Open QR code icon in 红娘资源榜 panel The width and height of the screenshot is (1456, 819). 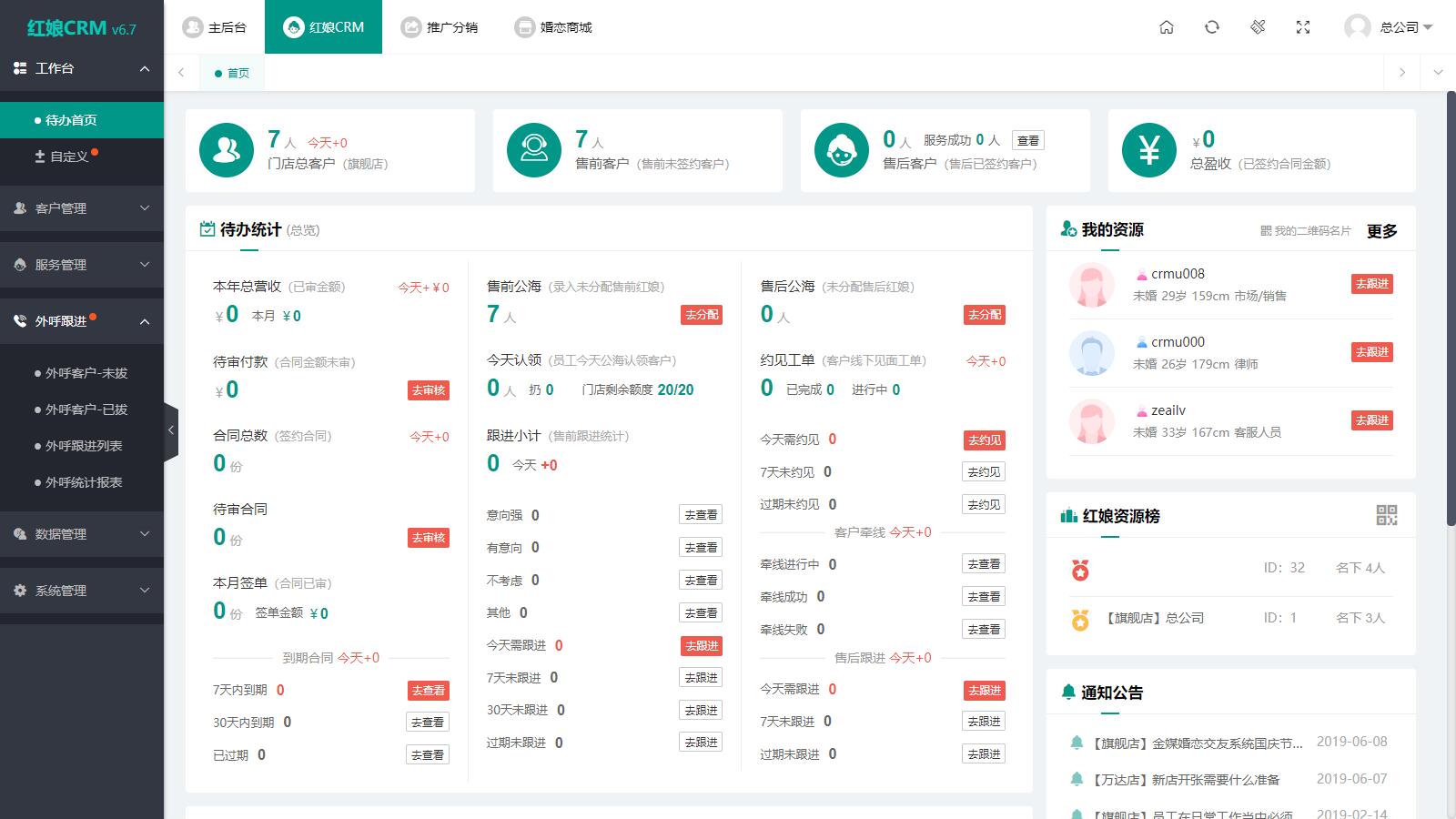point(1386,515)
